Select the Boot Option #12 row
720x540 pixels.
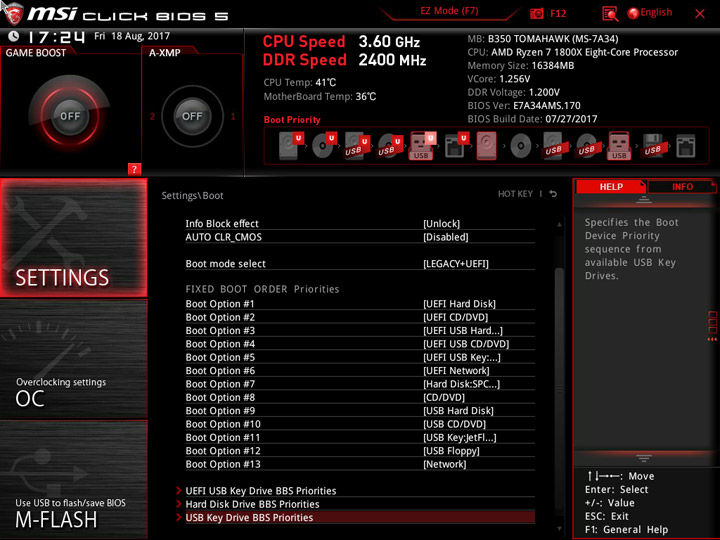pos(360,450)
